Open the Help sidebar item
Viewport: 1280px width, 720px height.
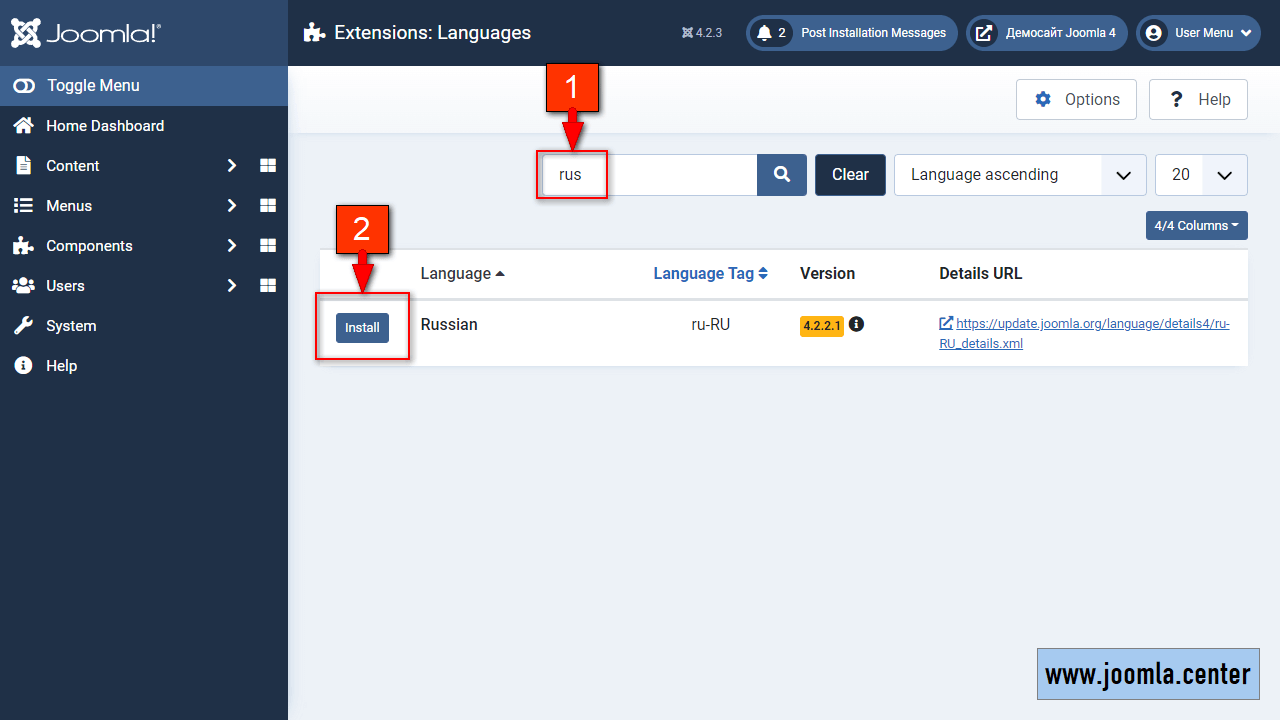coord(144,366)
